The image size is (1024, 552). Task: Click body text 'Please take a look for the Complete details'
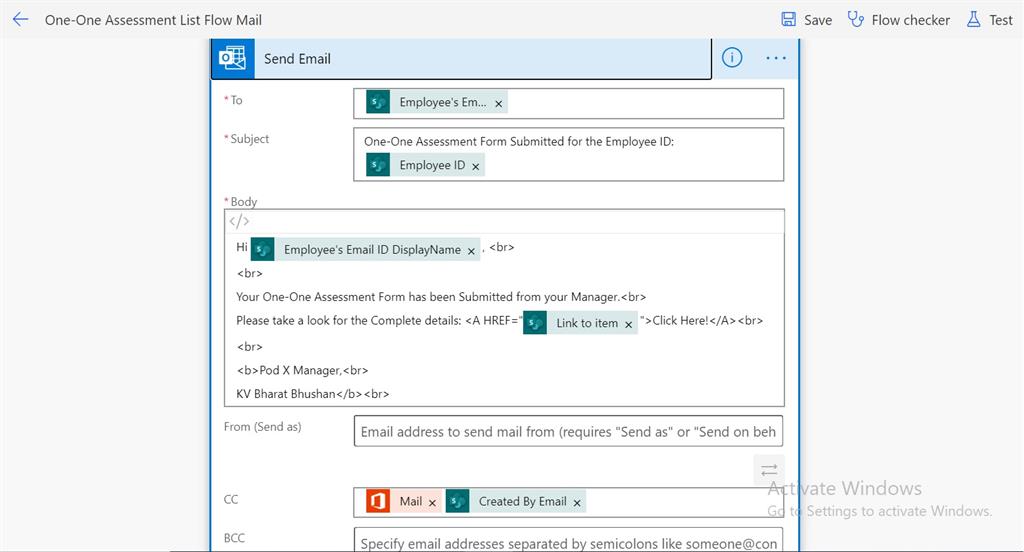coord(349,320)
